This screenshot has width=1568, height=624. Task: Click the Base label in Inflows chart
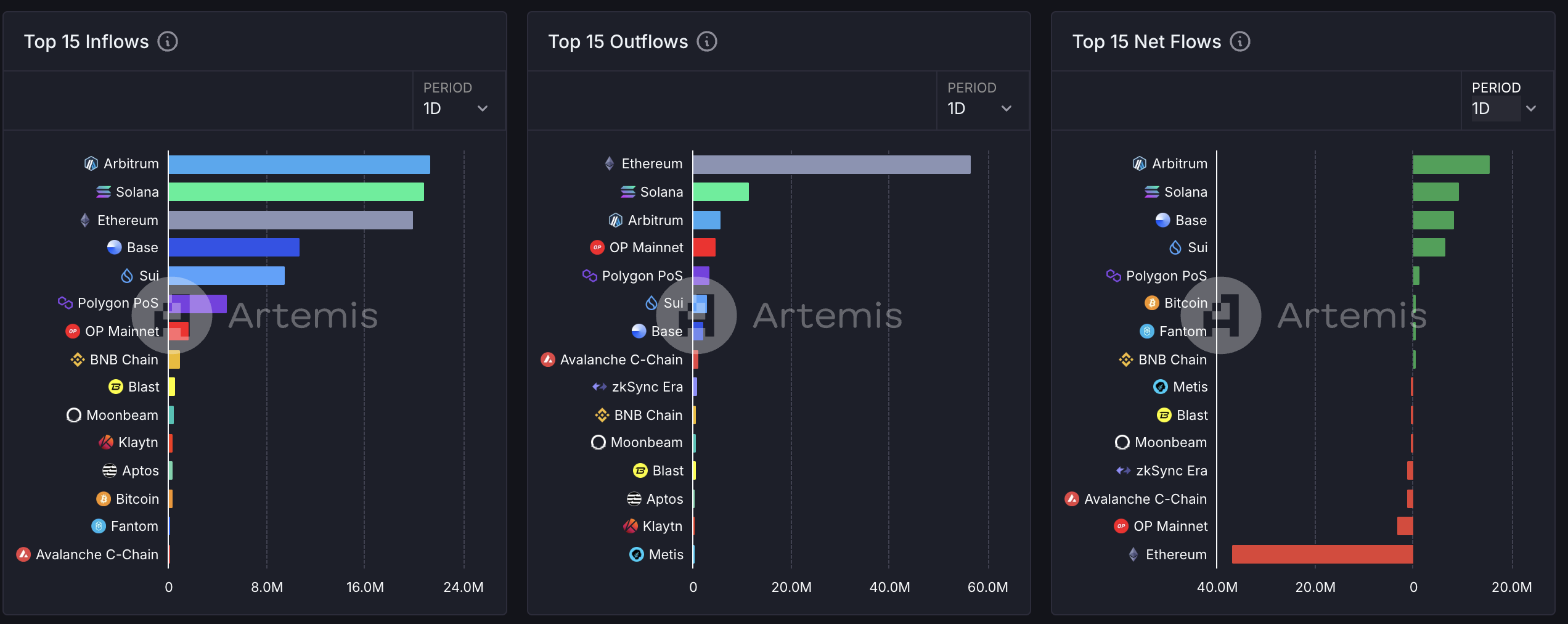click(x=142, y=248)
